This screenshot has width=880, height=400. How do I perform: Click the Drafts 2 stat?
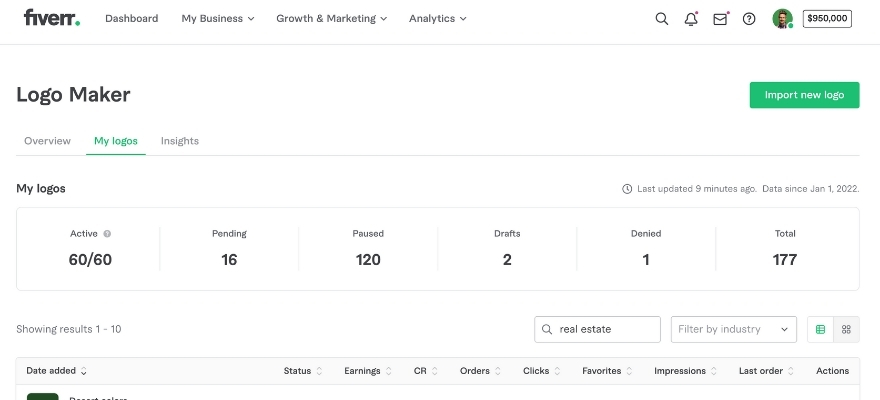tap(507, 249)
